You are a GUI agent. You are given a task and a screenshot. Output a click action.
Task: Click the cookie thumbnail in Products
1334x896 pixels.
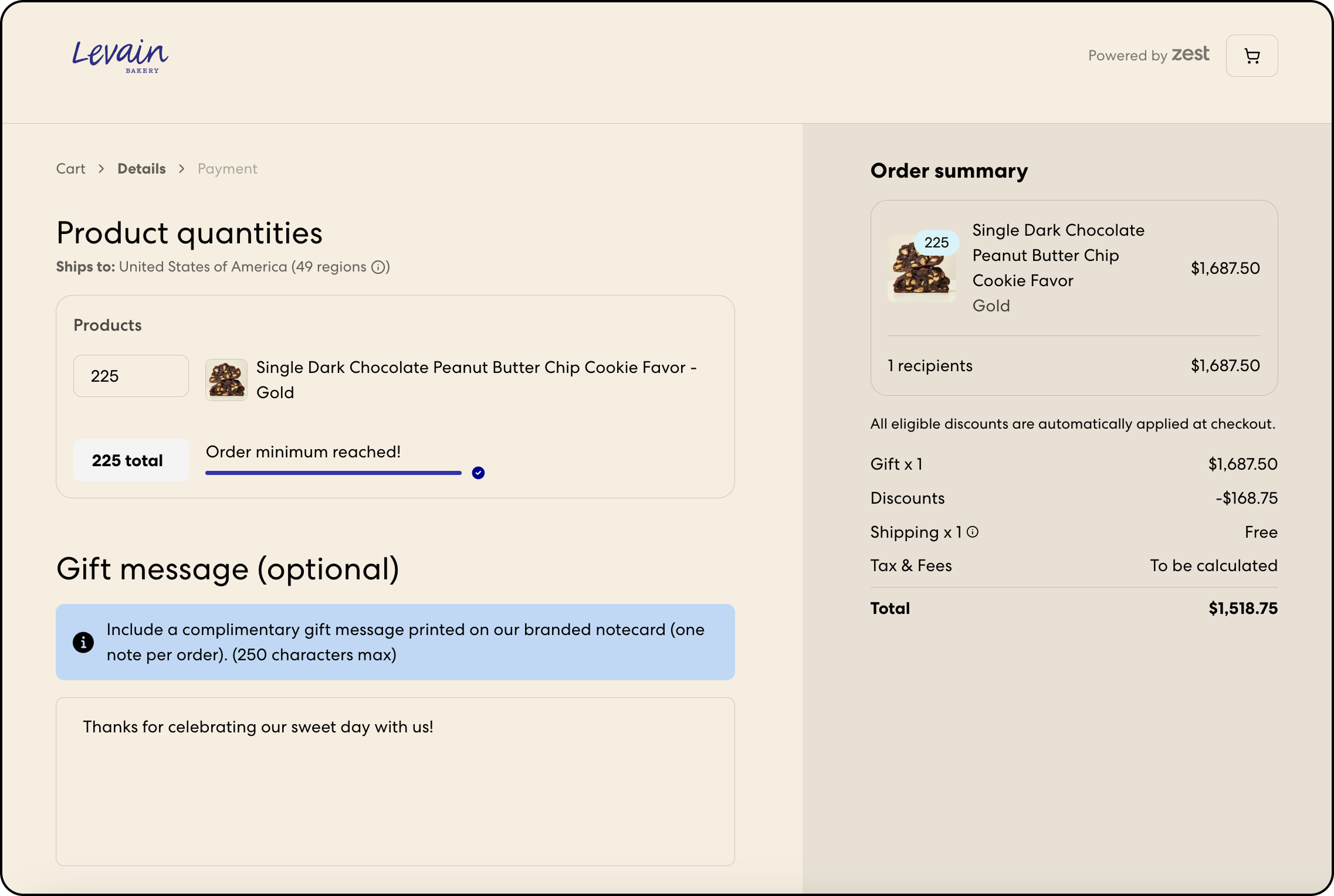pyautogui.click(x=226, y=380)
